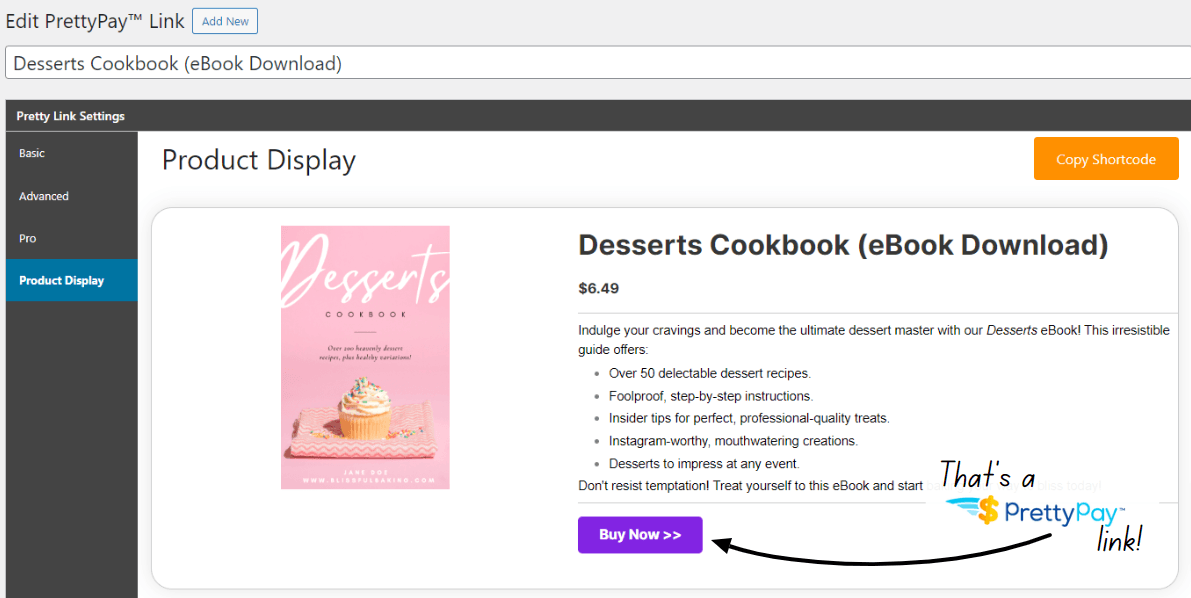Click the purple Buy Now button

639,535
